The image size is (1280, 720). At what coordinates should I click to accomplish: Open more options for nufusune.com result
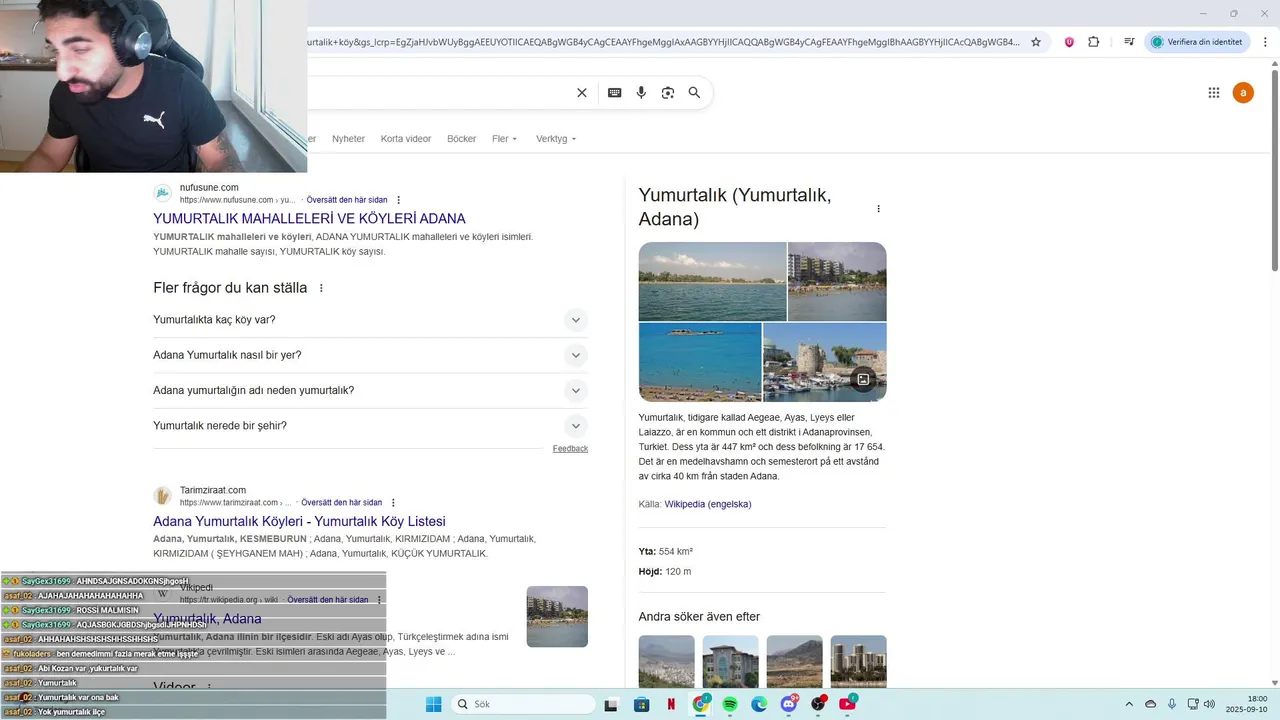tap(399, 200)
